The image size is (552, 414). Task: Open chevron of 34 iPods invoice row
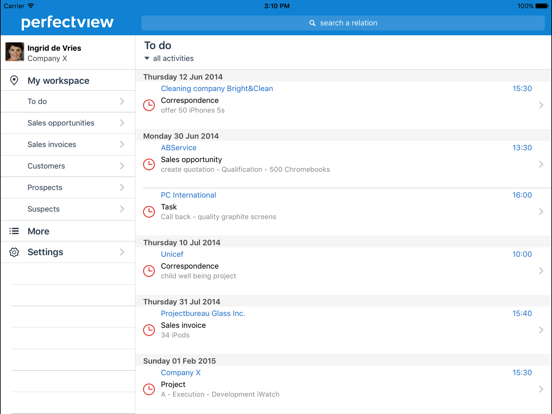[541, 330]
